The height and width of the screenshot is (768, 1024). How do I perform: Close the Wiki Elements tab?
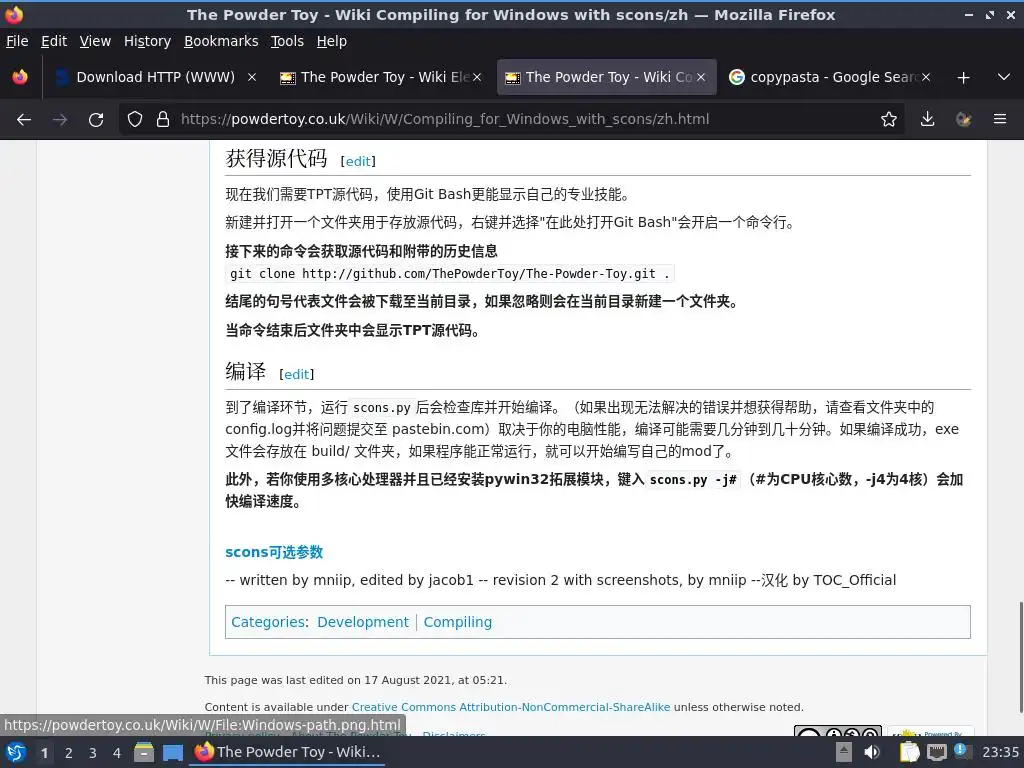click(x=477, y=77)
